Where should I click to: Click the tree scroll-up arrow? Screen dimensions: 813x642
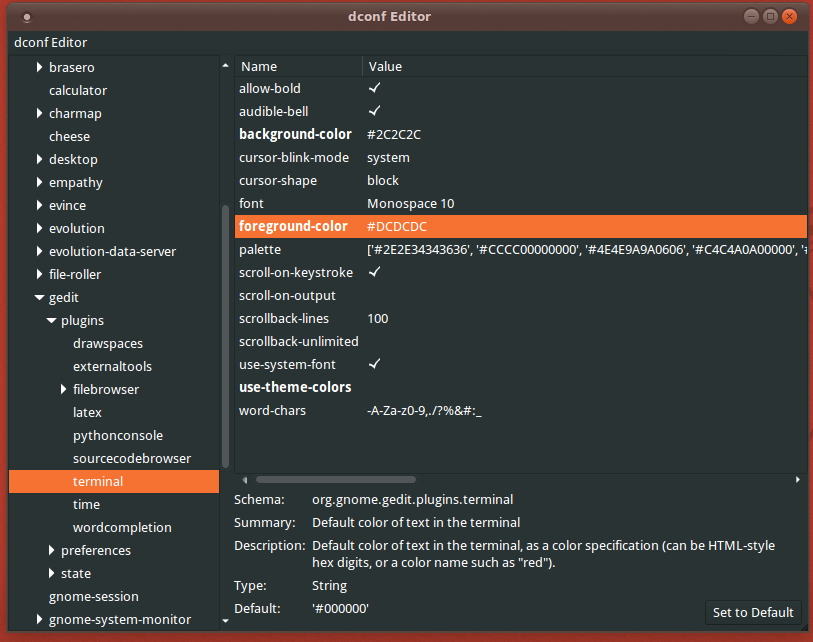225,65
